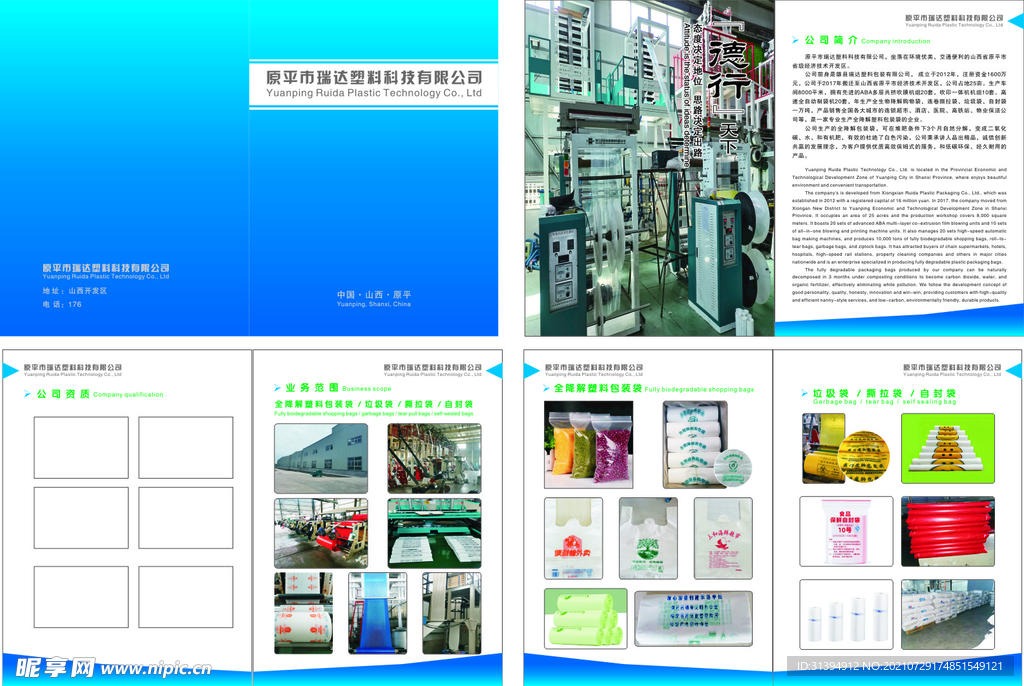Click the cover title 原平市瑞达塑料科技有限公司
The height and width of the screenshot is (686, 1024).
[x=374, y=78]
